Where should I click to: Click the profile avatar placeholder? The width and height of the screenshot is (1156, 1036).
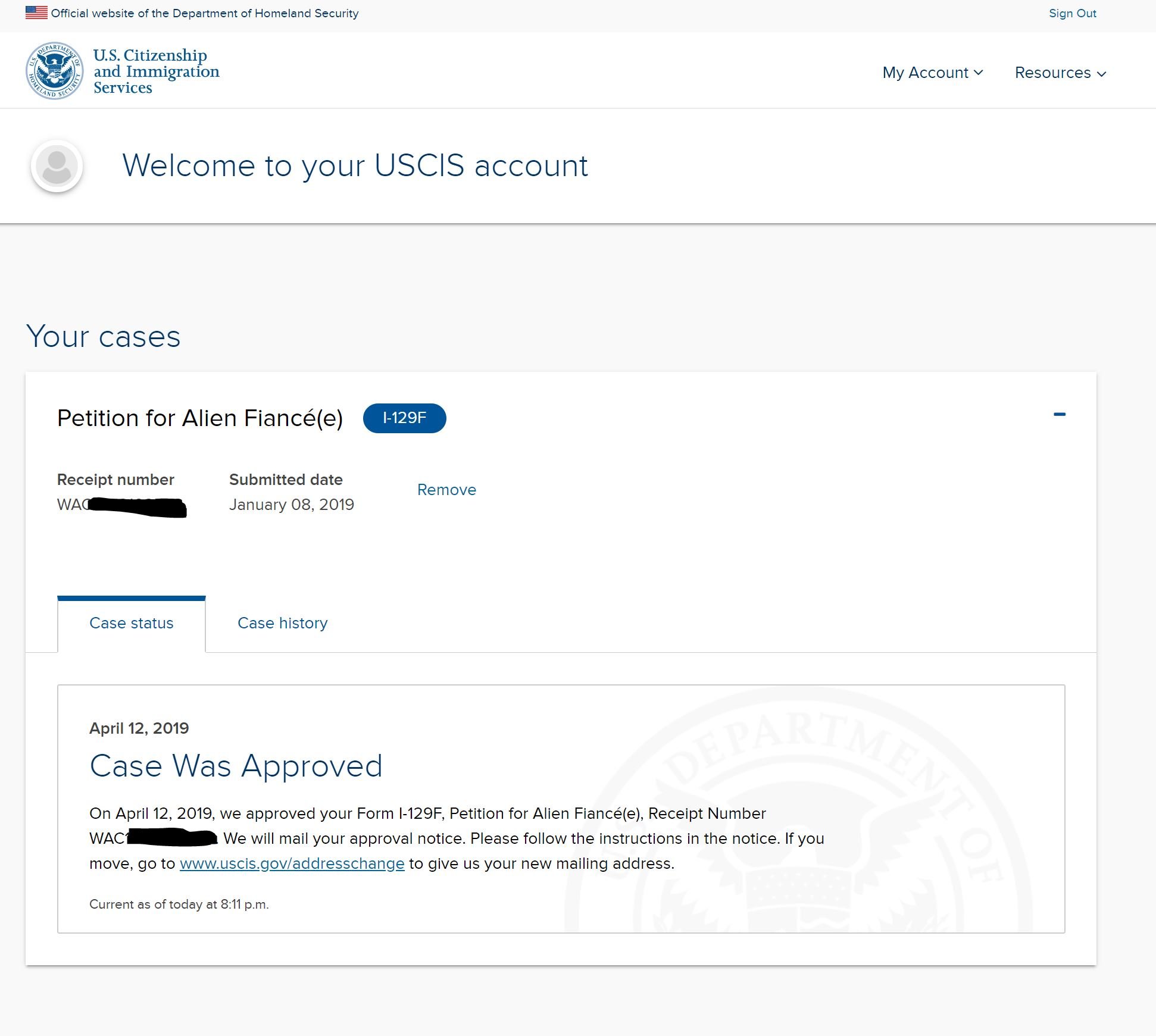click(57, 166)
